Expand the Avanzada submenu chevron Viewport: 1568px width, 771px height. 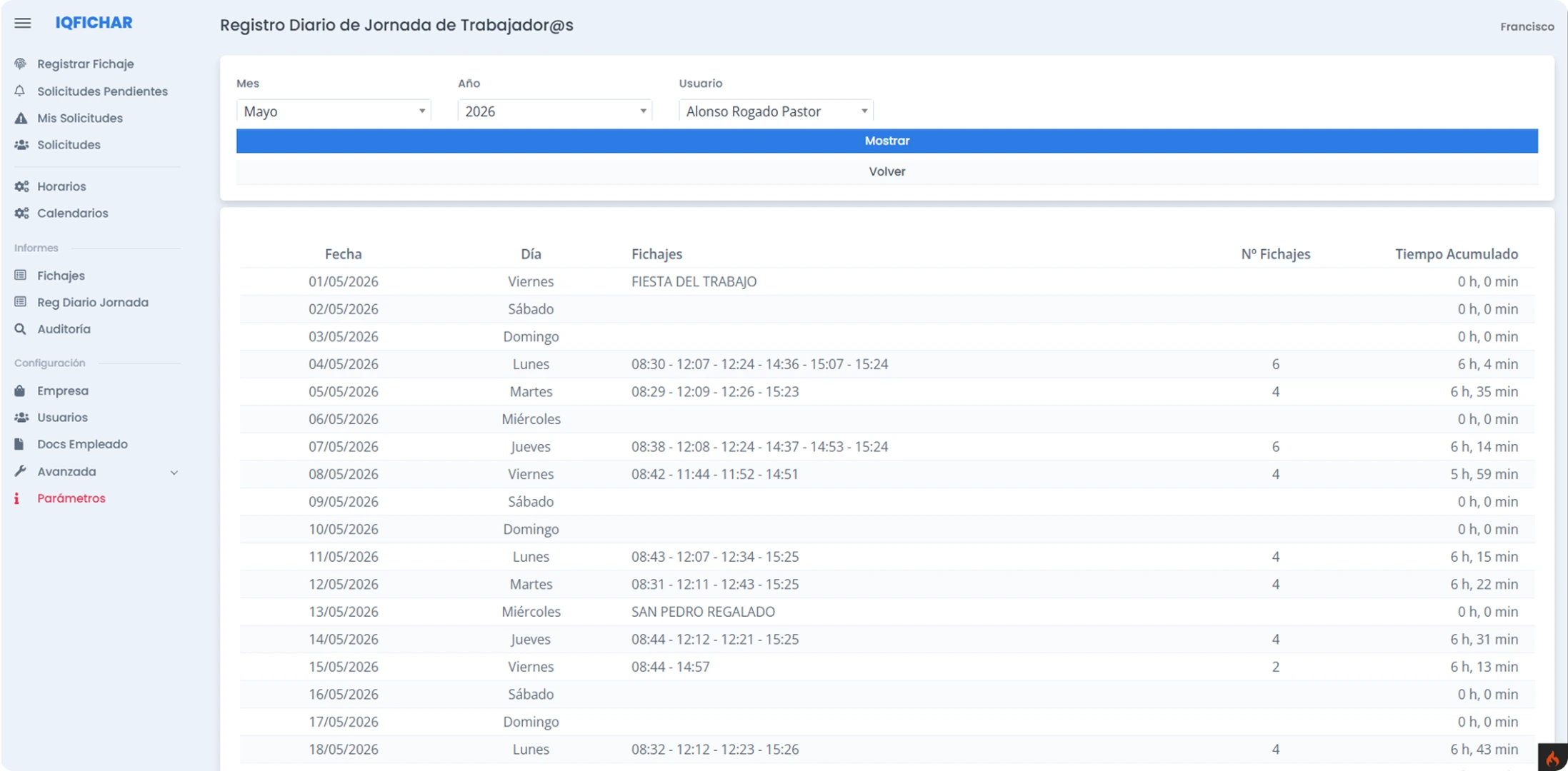[174, 473]
